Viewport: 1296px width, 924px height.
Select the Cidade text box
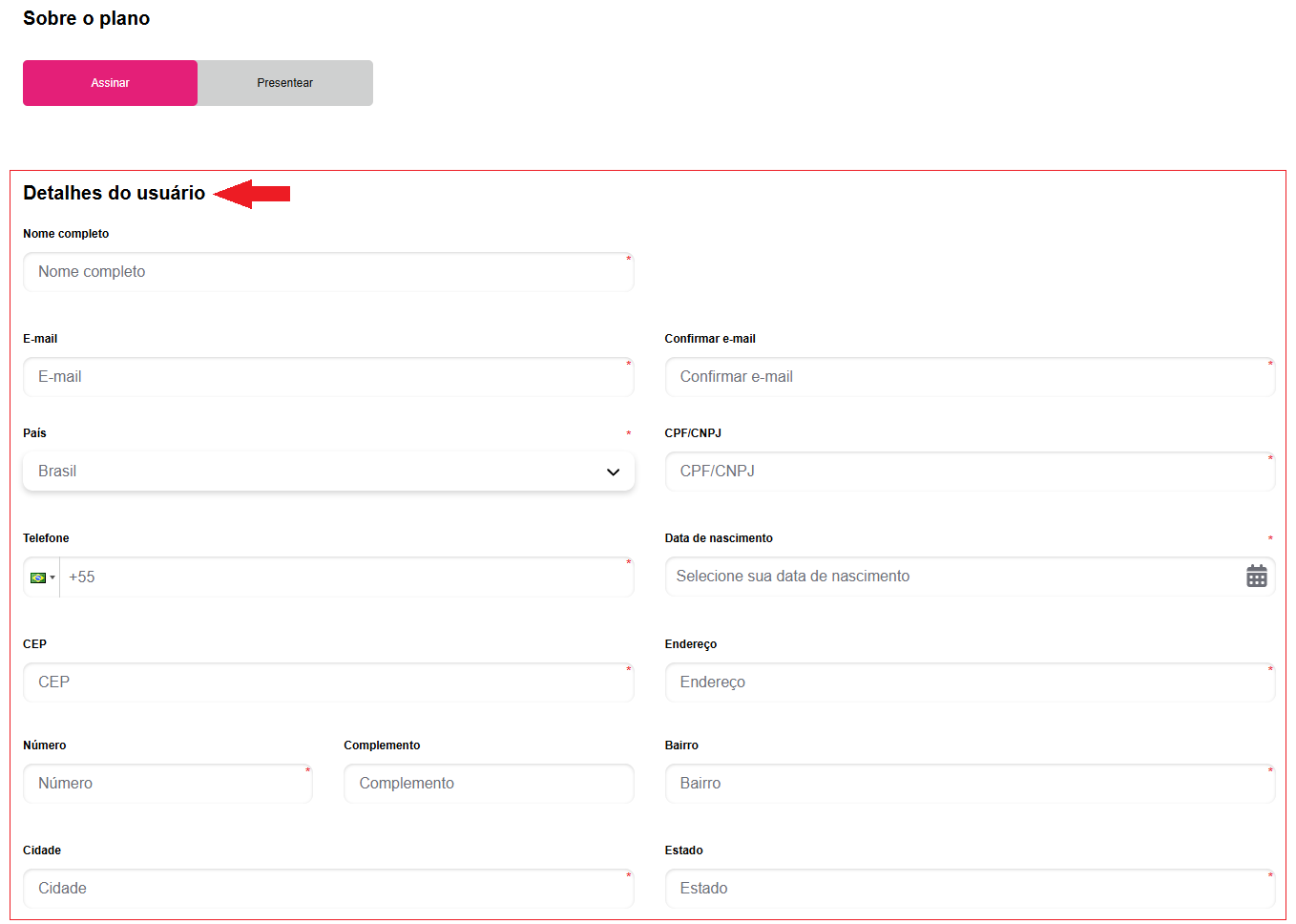[x=327, y=889]
